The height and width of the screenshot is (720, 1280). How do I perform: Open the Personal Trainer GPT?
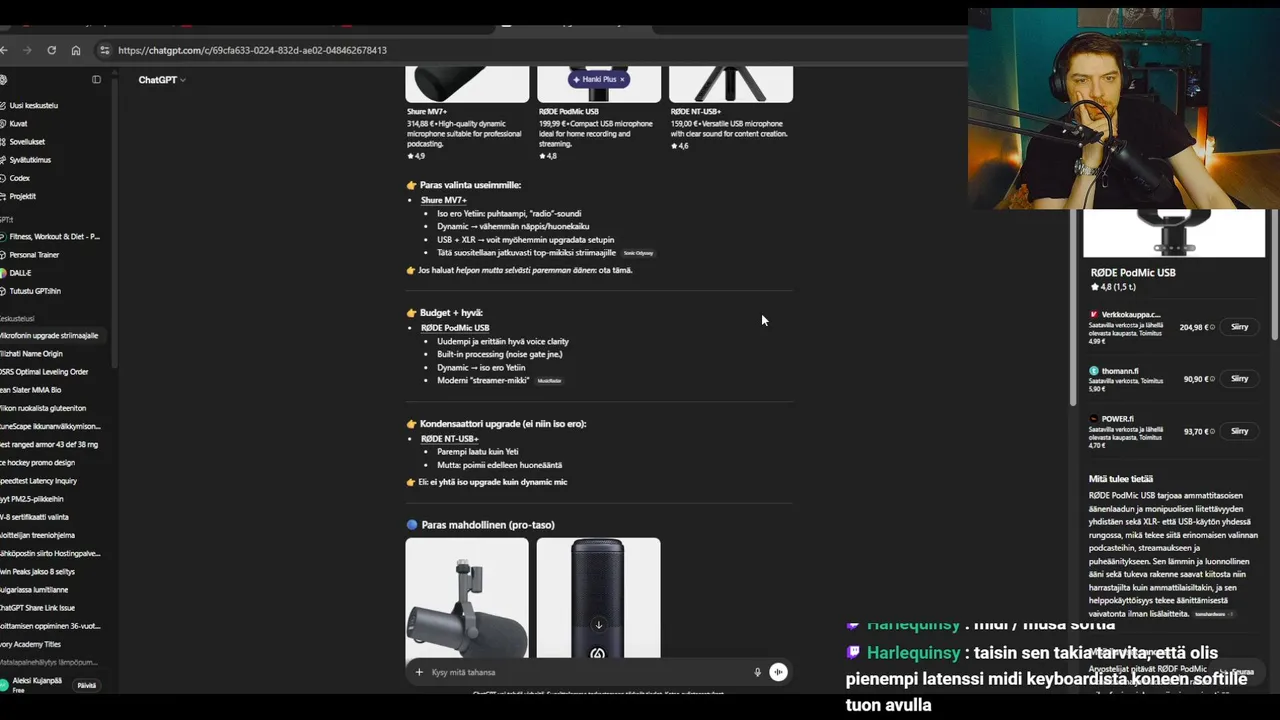coord(34,255)
